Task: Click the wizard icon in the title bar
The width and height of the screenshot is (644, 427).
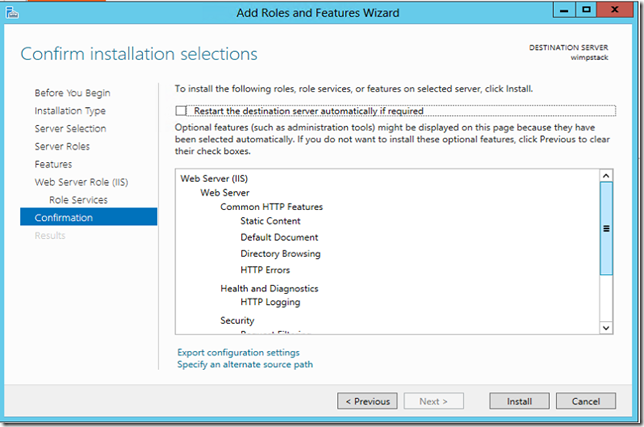Action: pos(12,13)
